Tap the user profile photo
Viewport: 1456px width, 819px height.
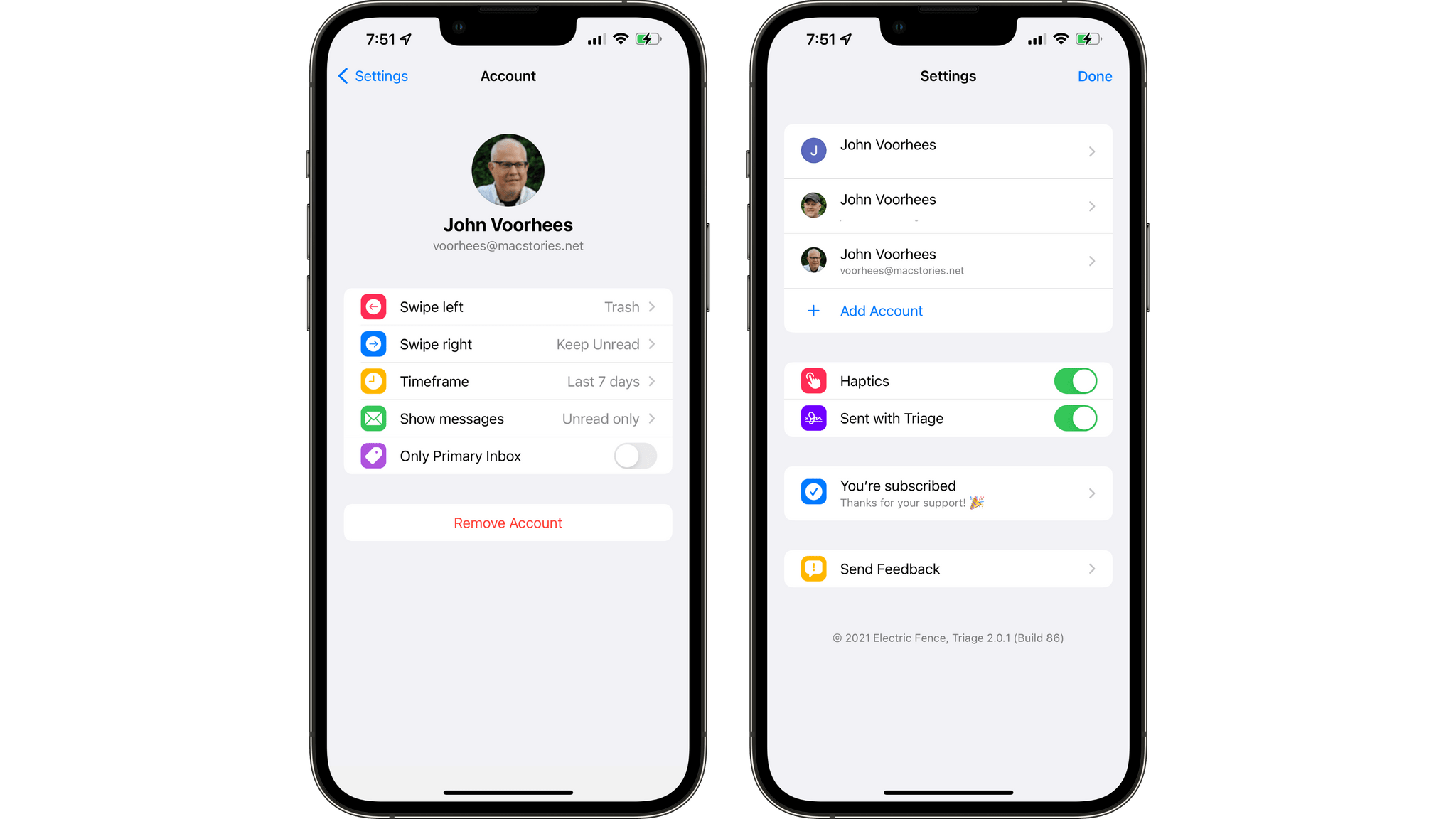click(x=508, y=169)
